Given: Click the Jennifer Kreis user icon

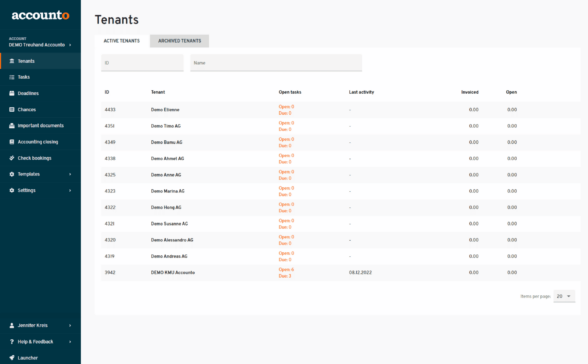Looking at the screenshot, I should pos(12,325).
